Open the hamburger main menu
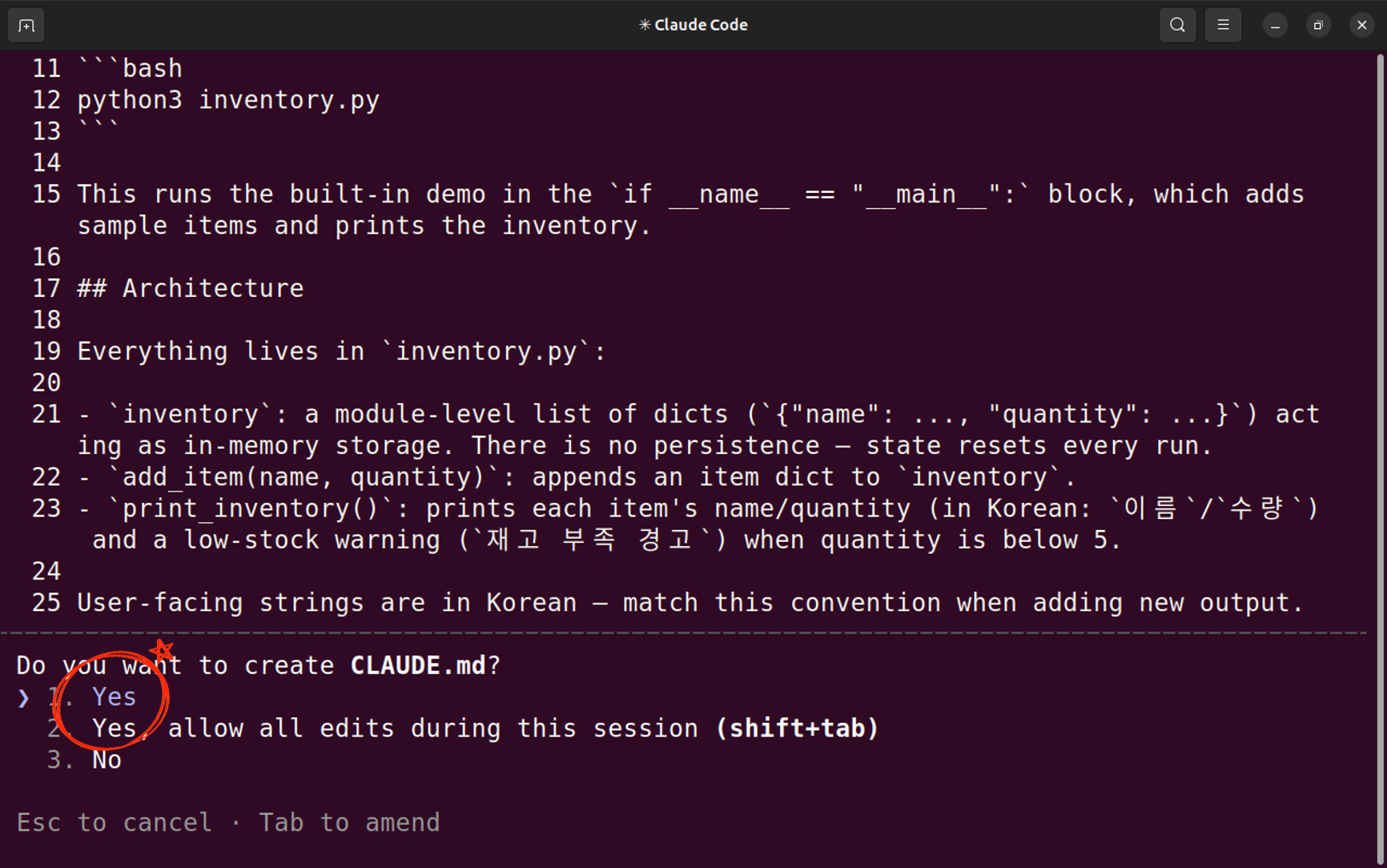This screenshot has width=1387, height=868. pos(1223,25)
